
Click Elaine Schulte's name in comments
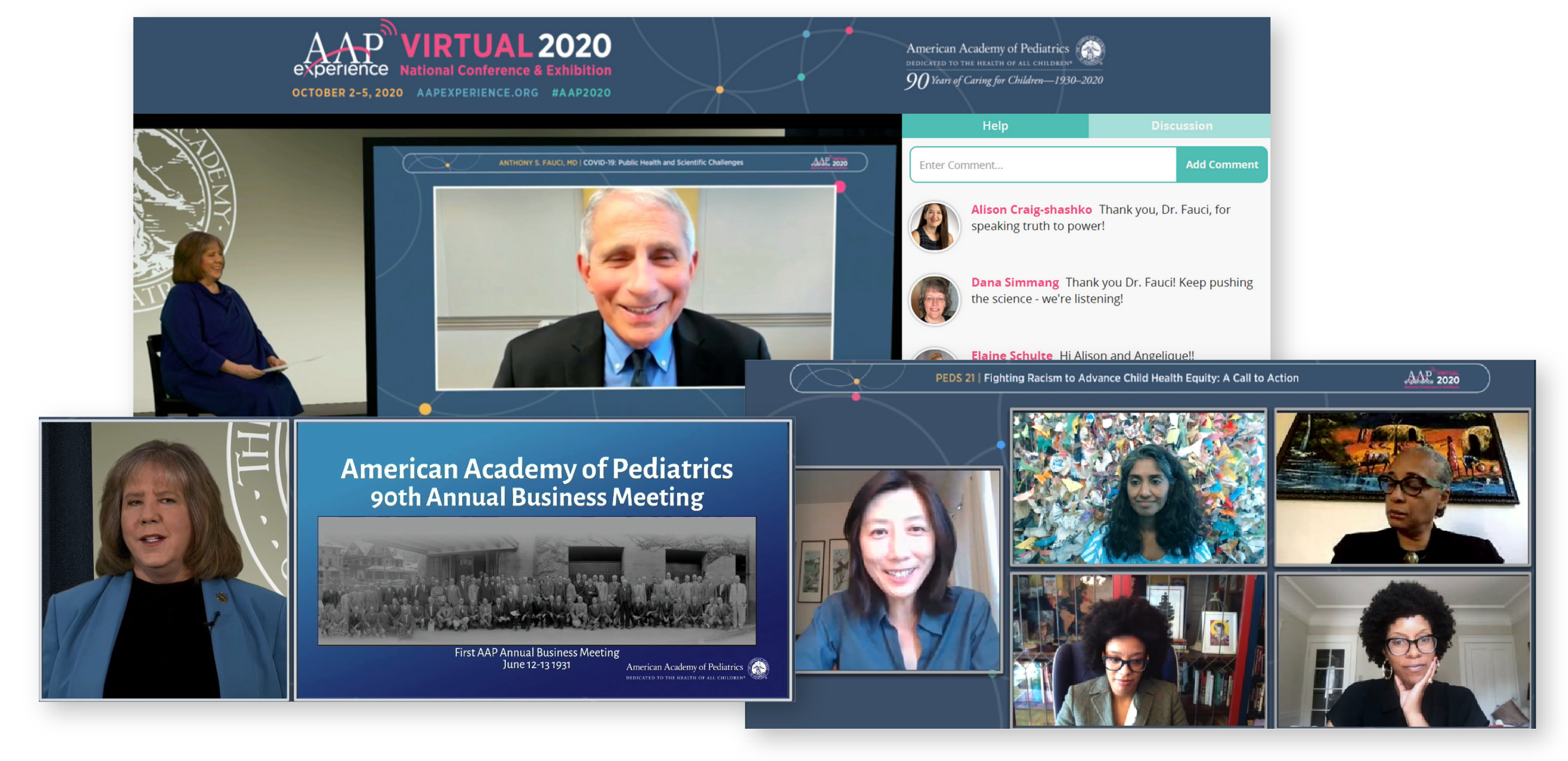[x=1011, y=355]
